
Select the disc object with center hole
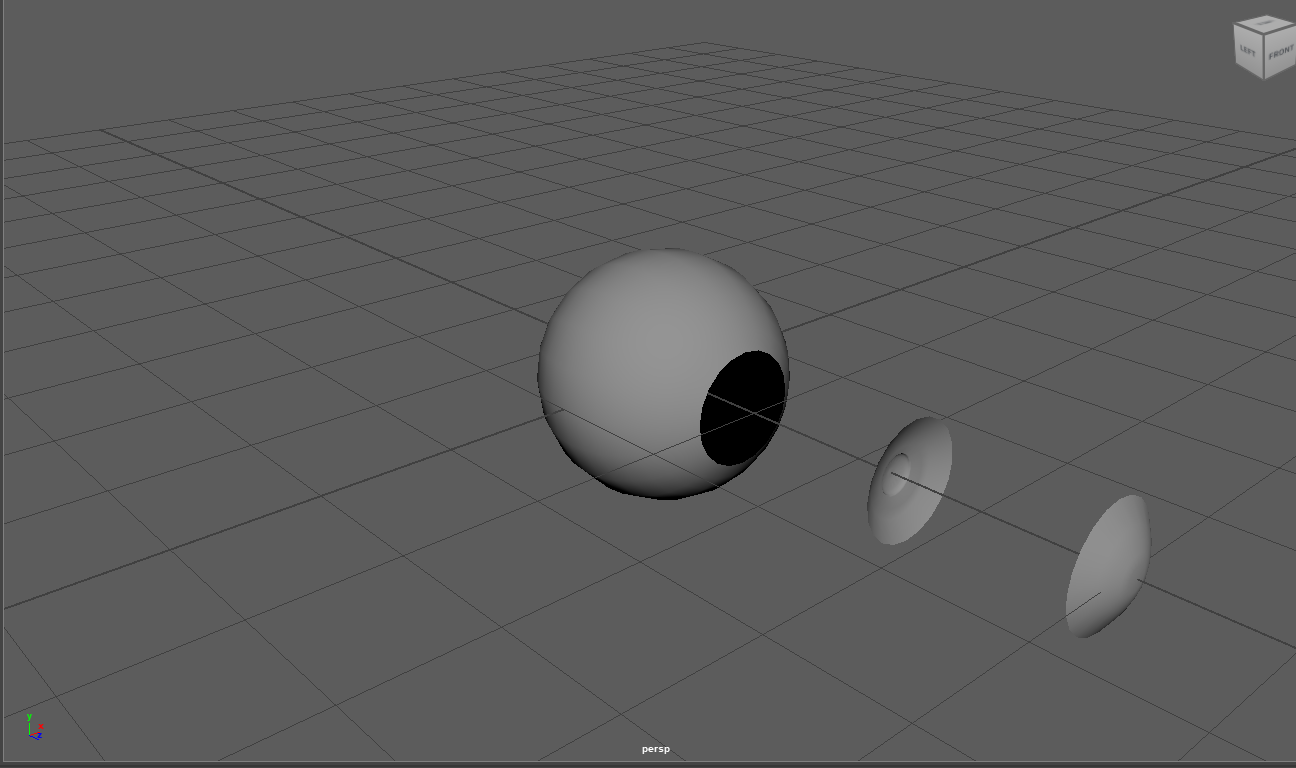click(909, 481)
